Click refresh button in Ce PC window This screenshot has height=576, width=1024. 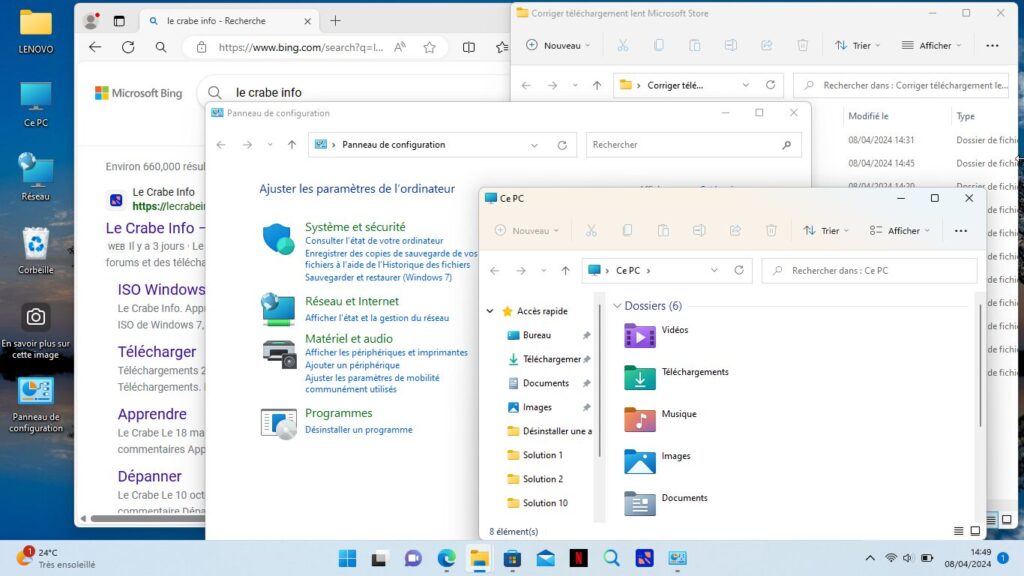coord(739,270)
